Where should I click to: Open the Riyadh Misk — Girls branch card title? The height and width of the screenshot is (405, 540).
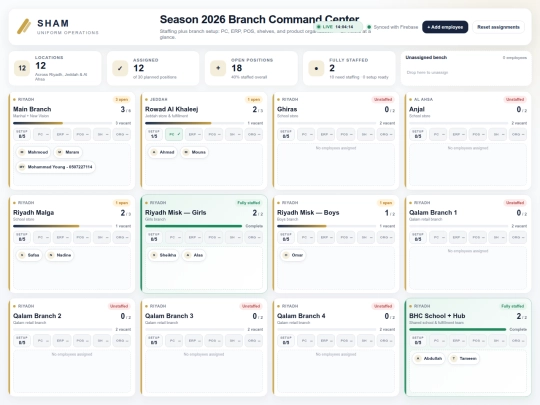pos(176,212)
